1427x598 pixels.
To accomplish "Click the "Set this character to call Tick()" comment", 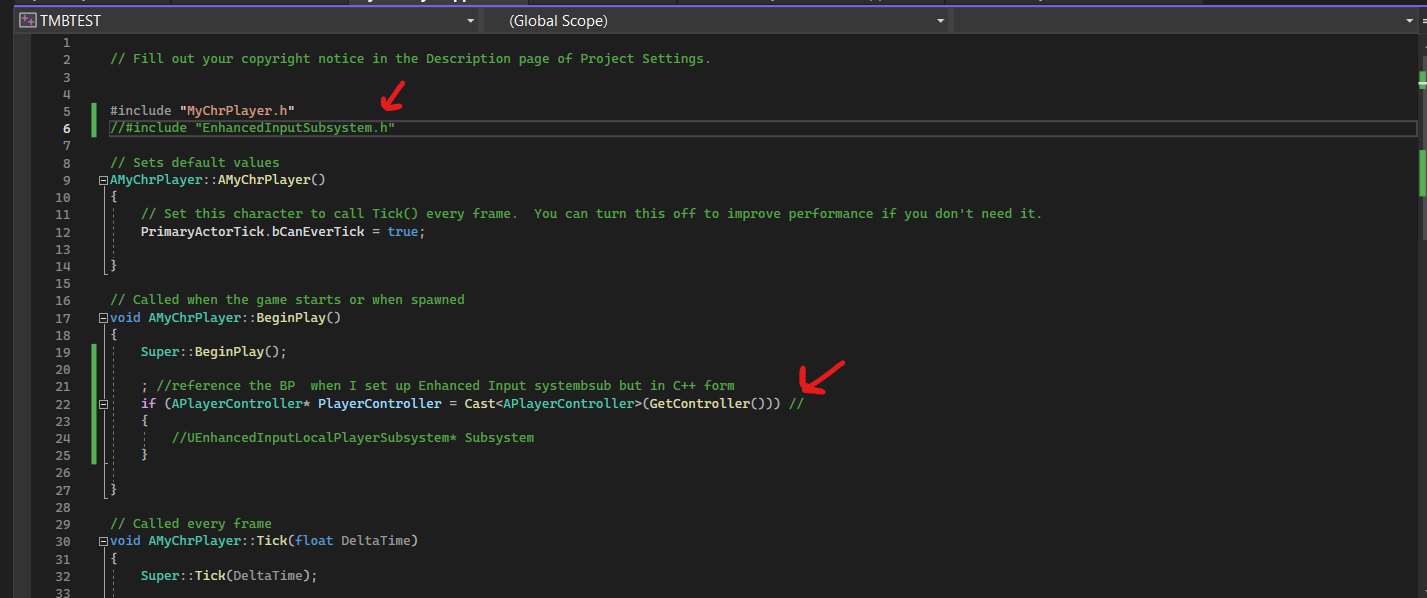I will (x=591, y=214).
